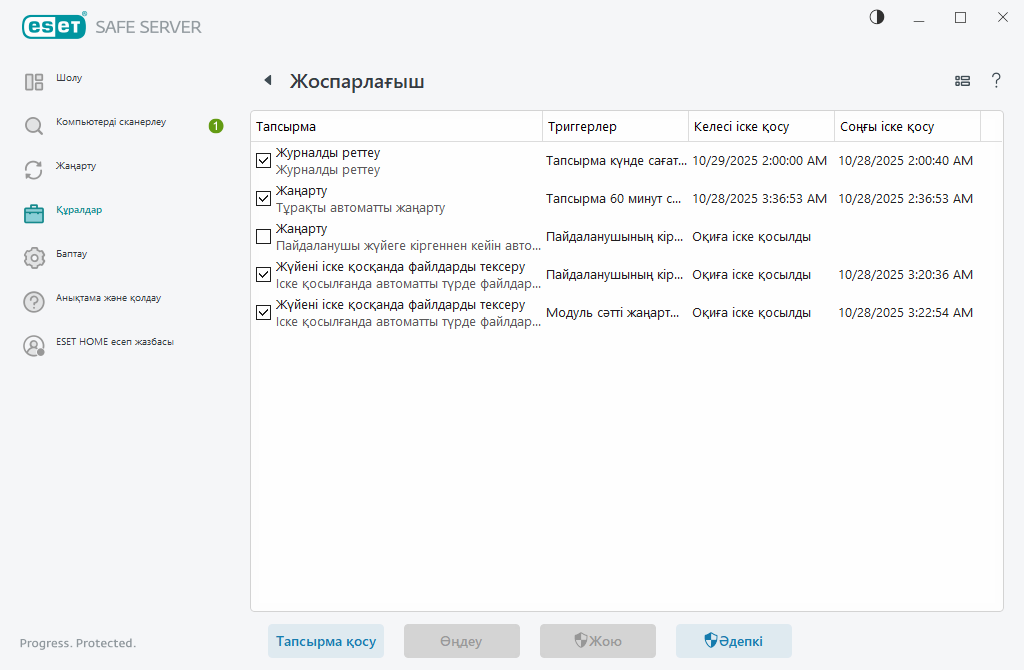Open the Баптау gear icon

(x=34, y=258)
